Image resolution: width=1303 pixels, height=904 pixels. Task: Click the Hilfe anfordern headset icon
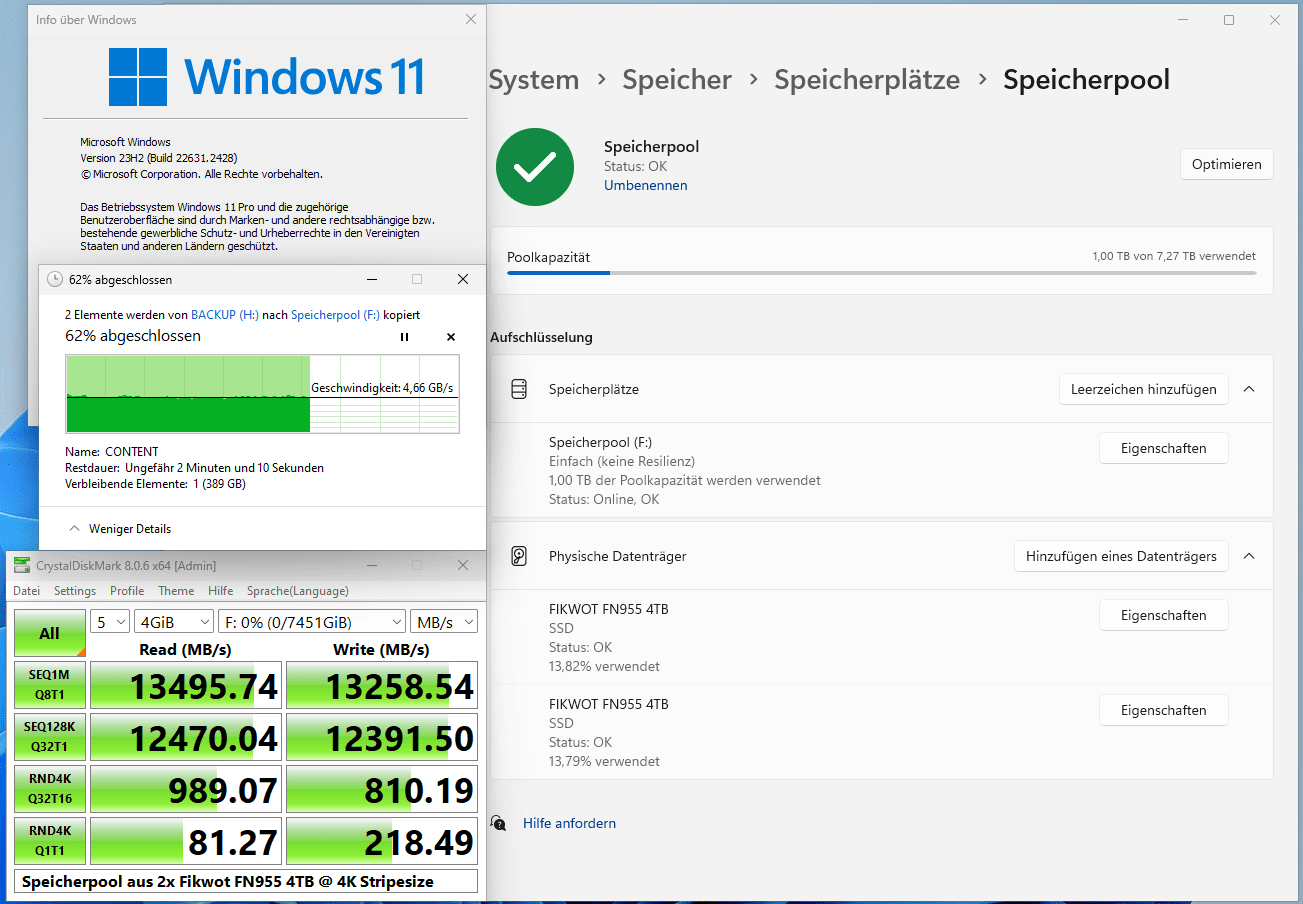click(498, 823)
